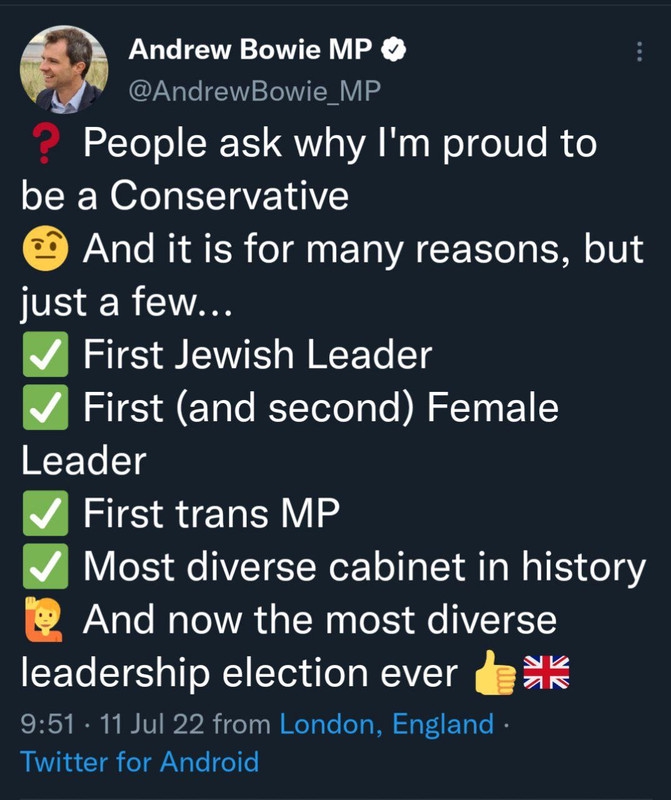Click the raised eyebrow face emoji
This screenshot has width=671, height=800.
tap(44, 250)
